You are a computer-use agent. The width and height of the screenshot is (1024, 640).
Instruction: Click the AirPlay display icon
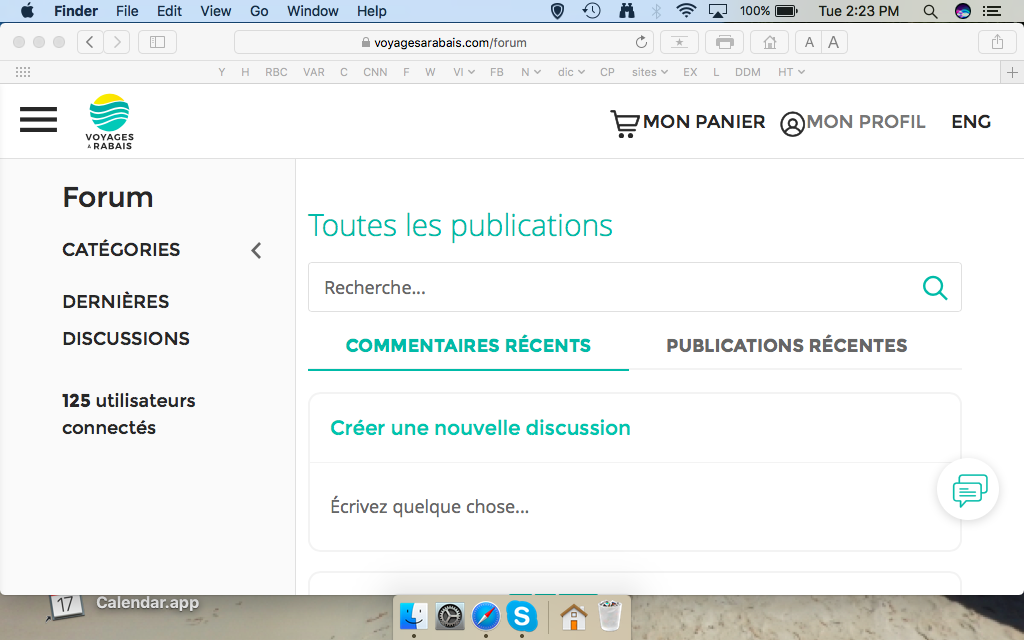click(718, 11)
